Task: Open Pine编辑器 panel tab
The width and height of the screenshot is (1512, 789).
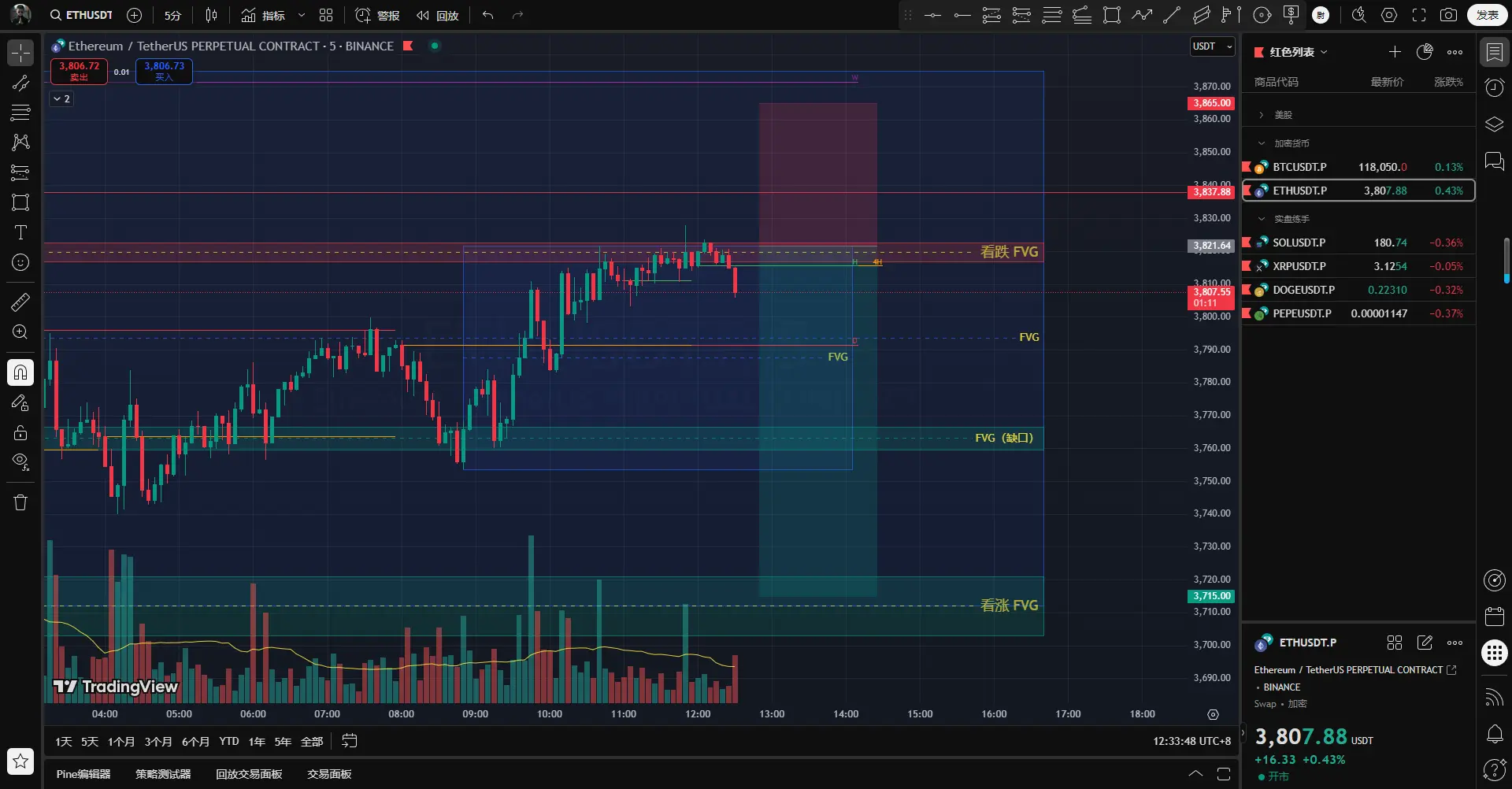Action: tap(83, 775)
